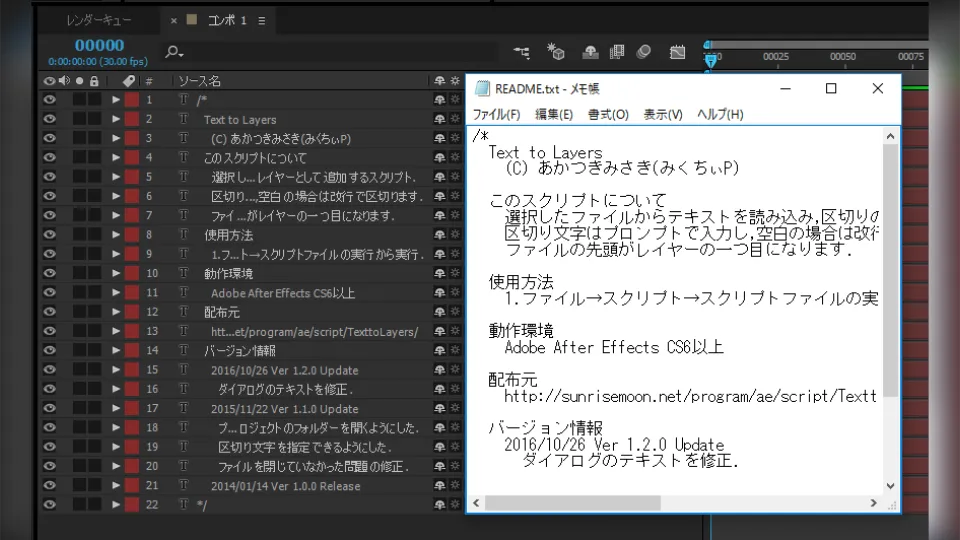Toggle collapse transformations switch for layer 14

(x=455, y=350)
